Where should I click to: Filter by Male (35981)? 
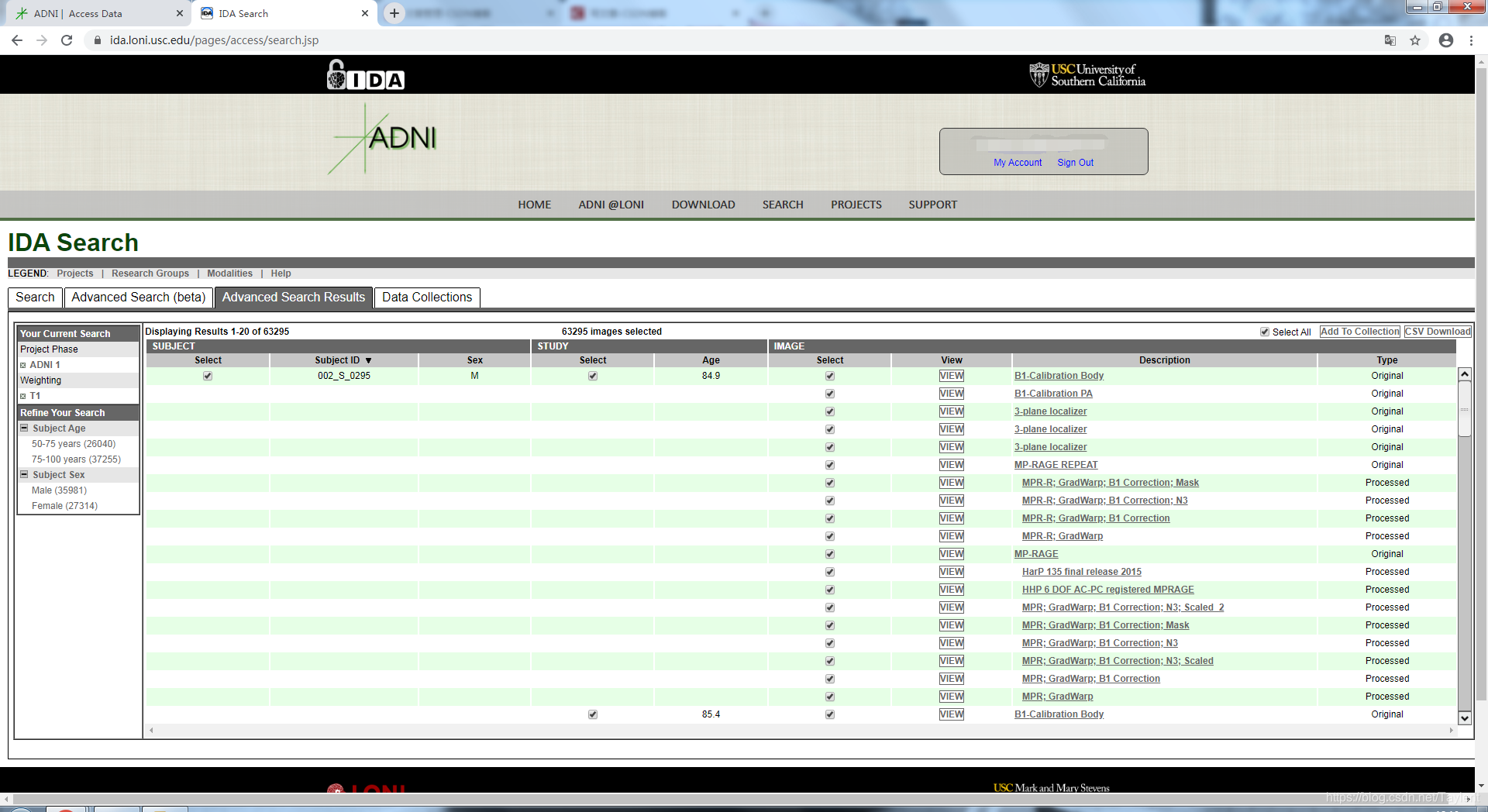(59, 490)
